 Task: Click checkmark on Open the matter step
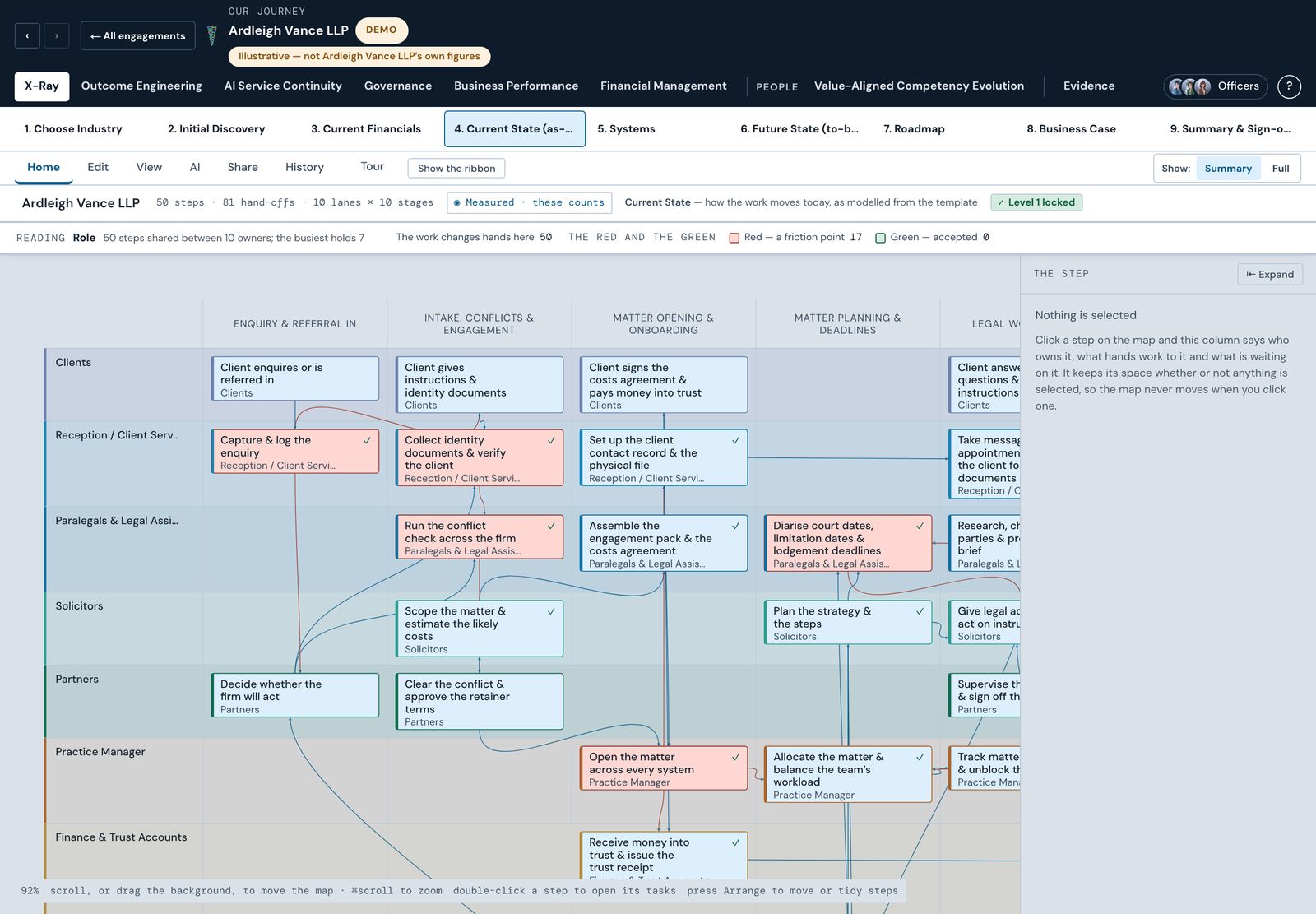(x=735, y=757)
